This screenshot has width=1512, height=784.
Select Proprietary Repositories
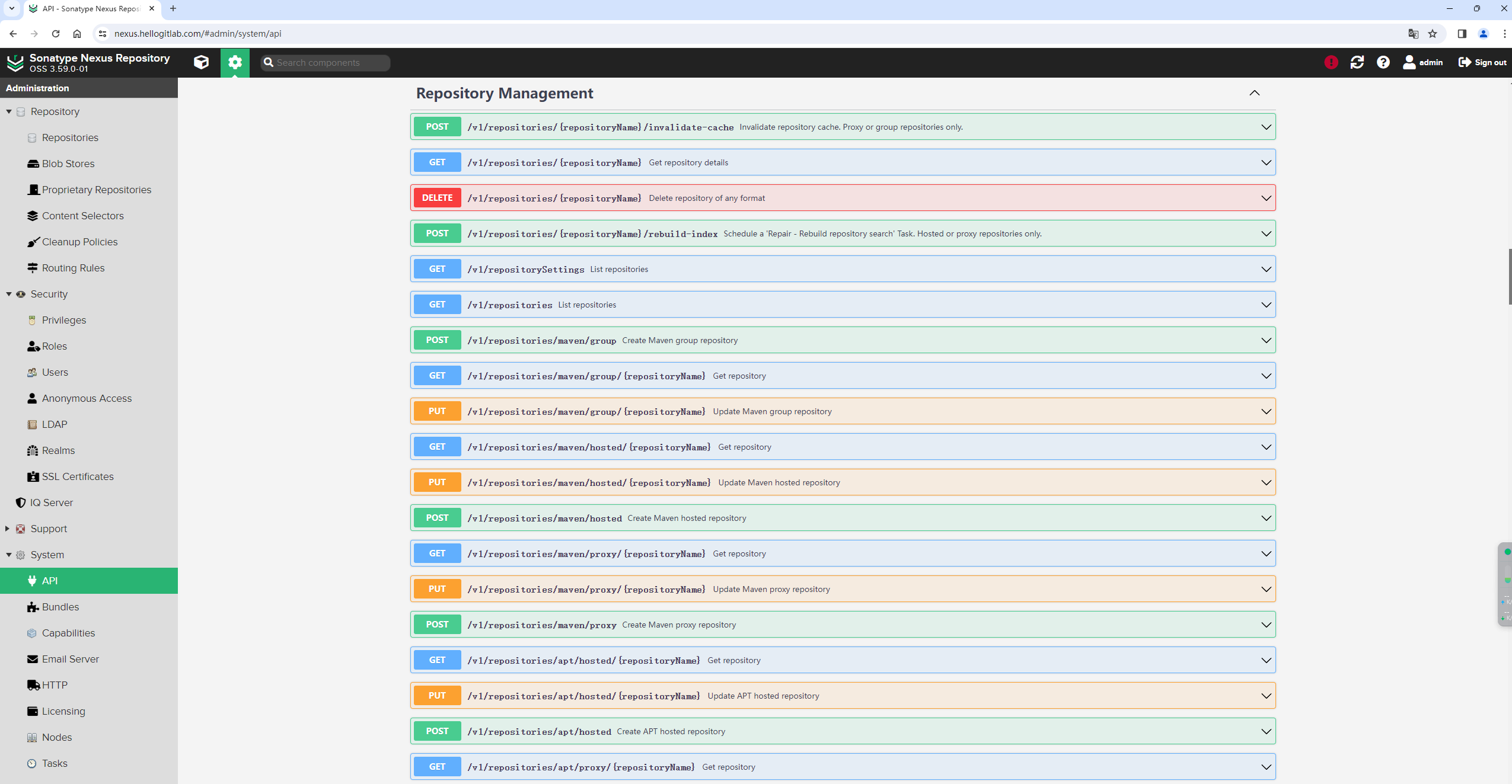[97, 190]
